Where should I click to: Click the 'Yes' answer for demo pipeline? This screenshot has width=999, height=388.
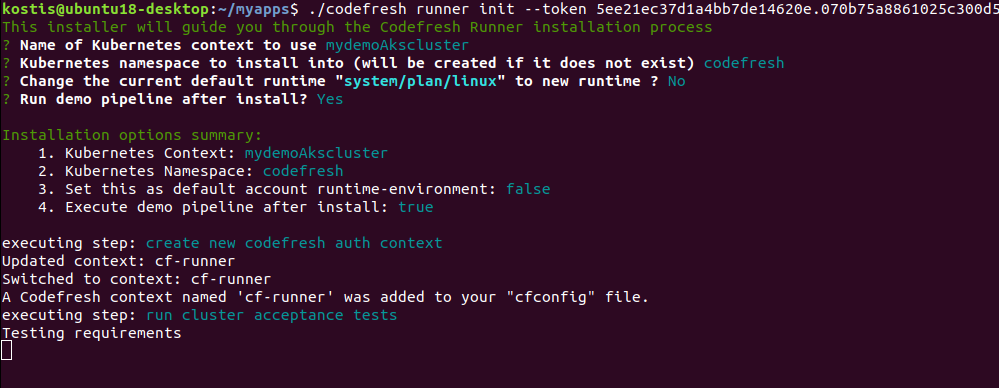(330, 99)
